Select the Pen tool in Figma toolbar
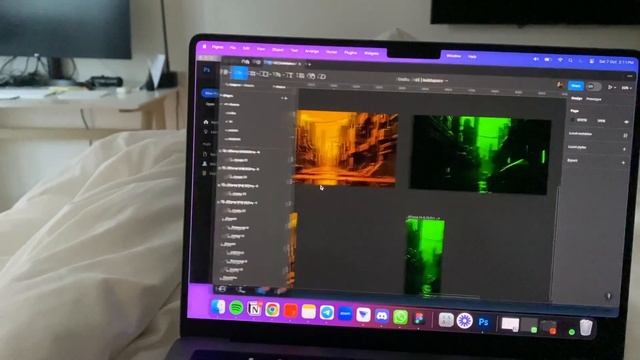640x360 pixels. (277, 75)
